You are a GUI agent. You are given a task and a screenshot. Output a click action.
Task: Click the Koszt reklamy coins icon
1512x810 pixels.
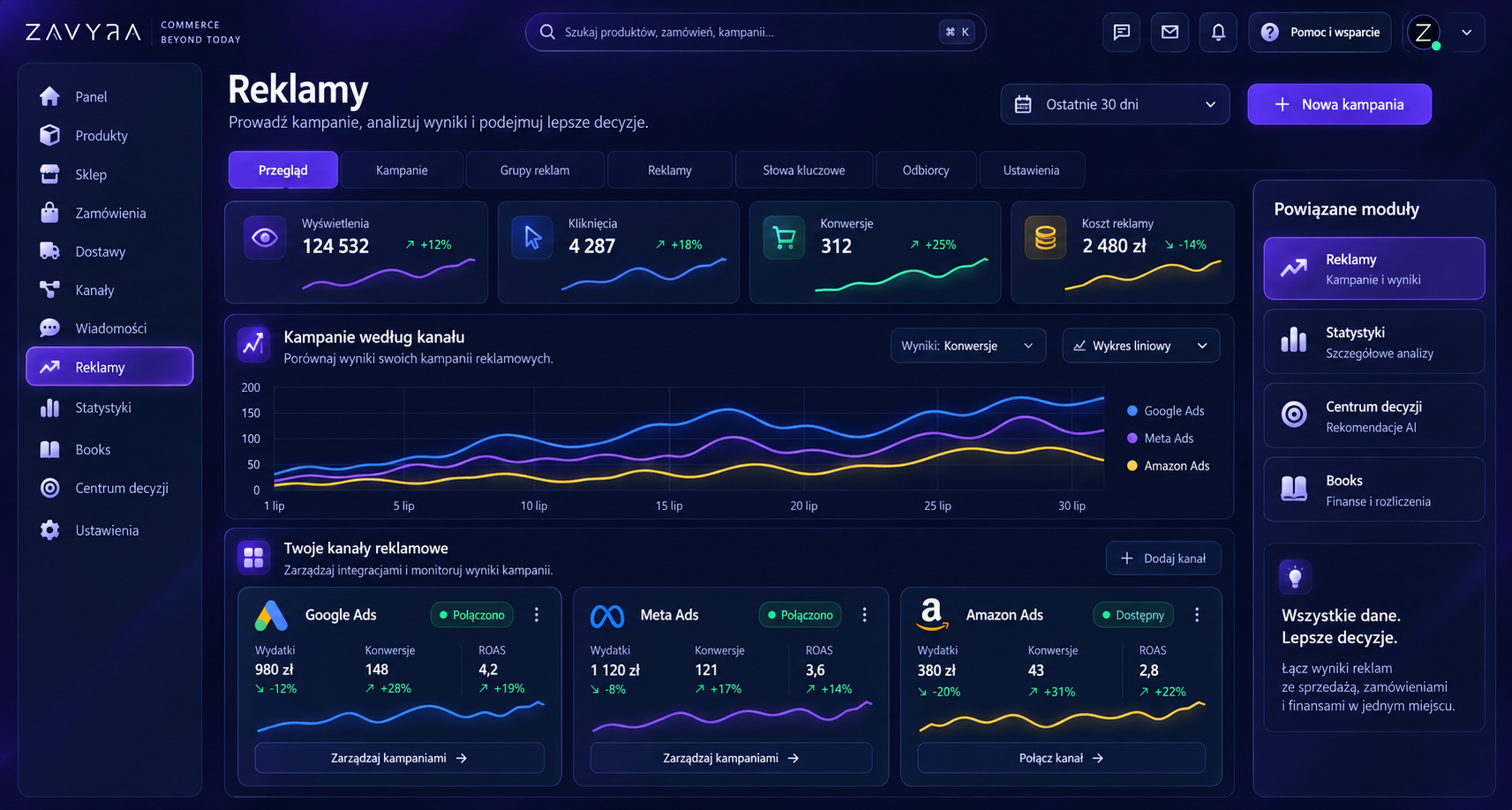1045,237
